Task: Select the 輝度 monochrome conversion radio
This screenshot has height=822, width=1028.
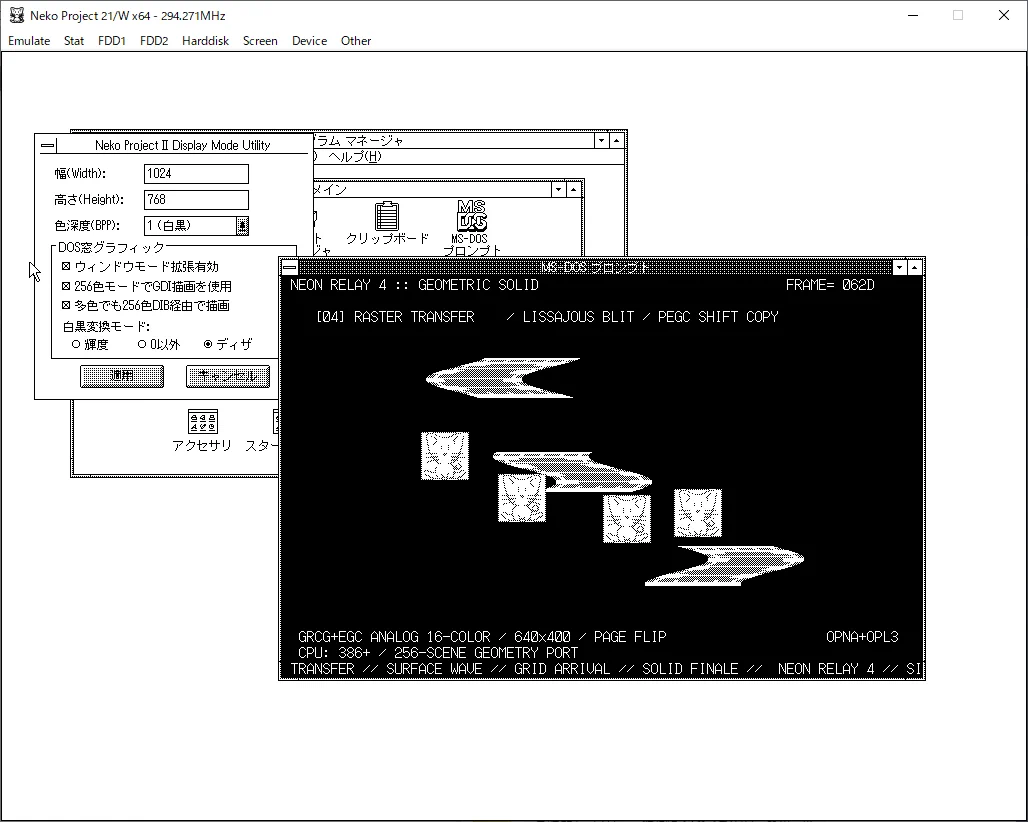Action: pos(76,344)
